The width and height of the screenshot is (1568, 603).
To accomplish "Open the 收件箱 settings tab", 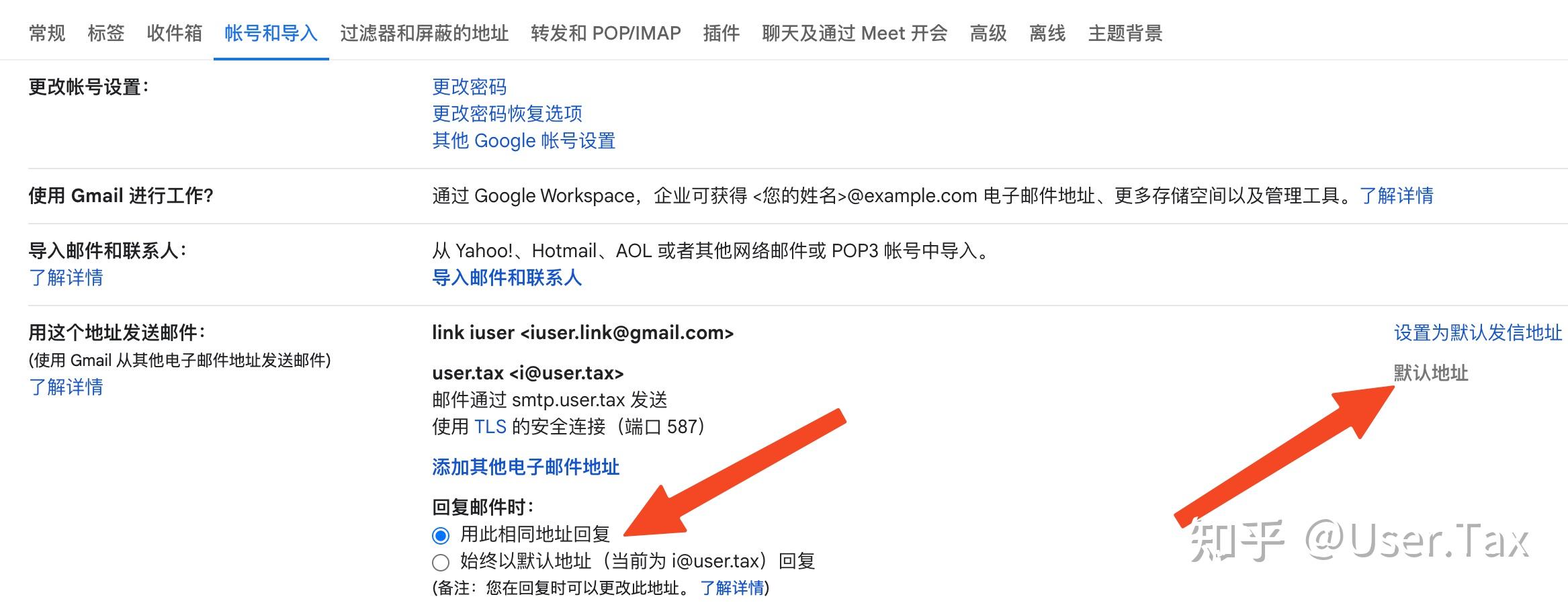I will 175,33.
